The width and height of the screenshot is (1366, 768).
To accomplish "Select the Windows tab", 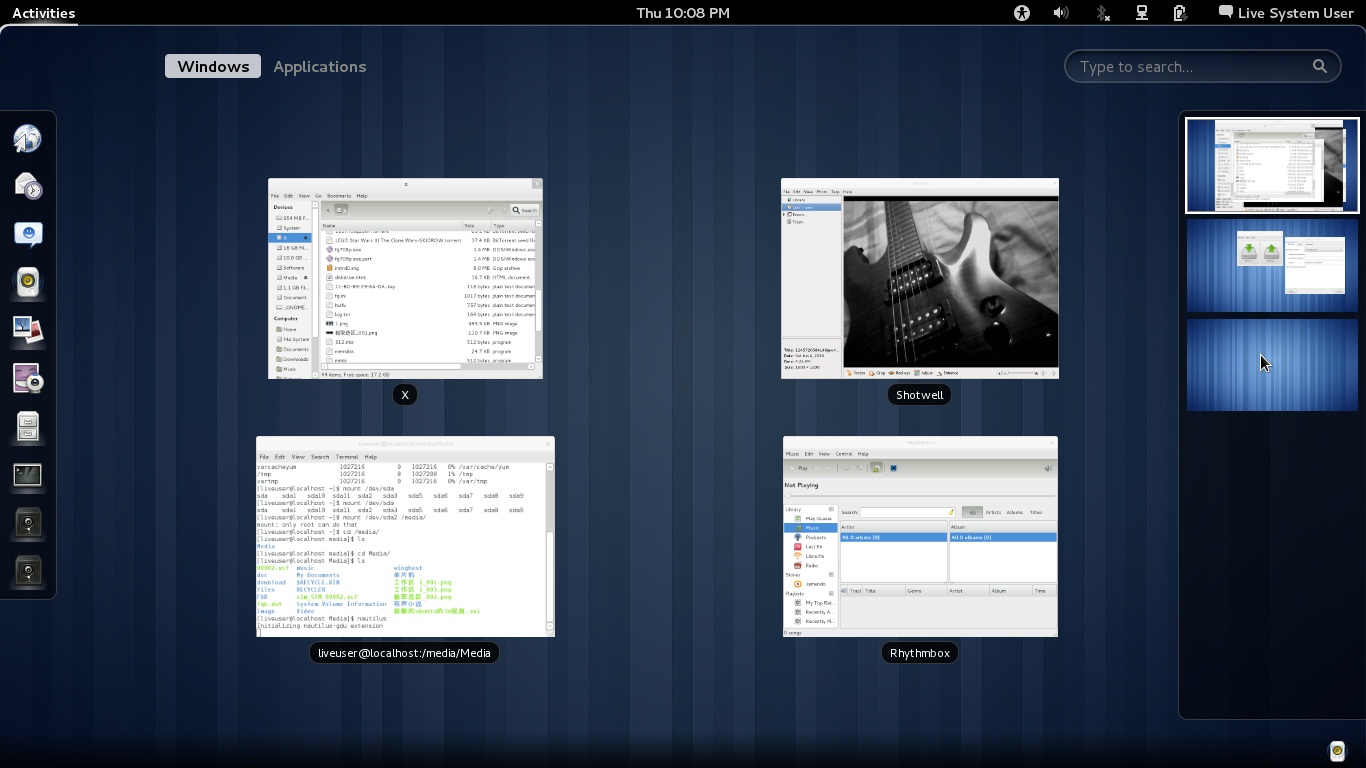I will (213, 67).
